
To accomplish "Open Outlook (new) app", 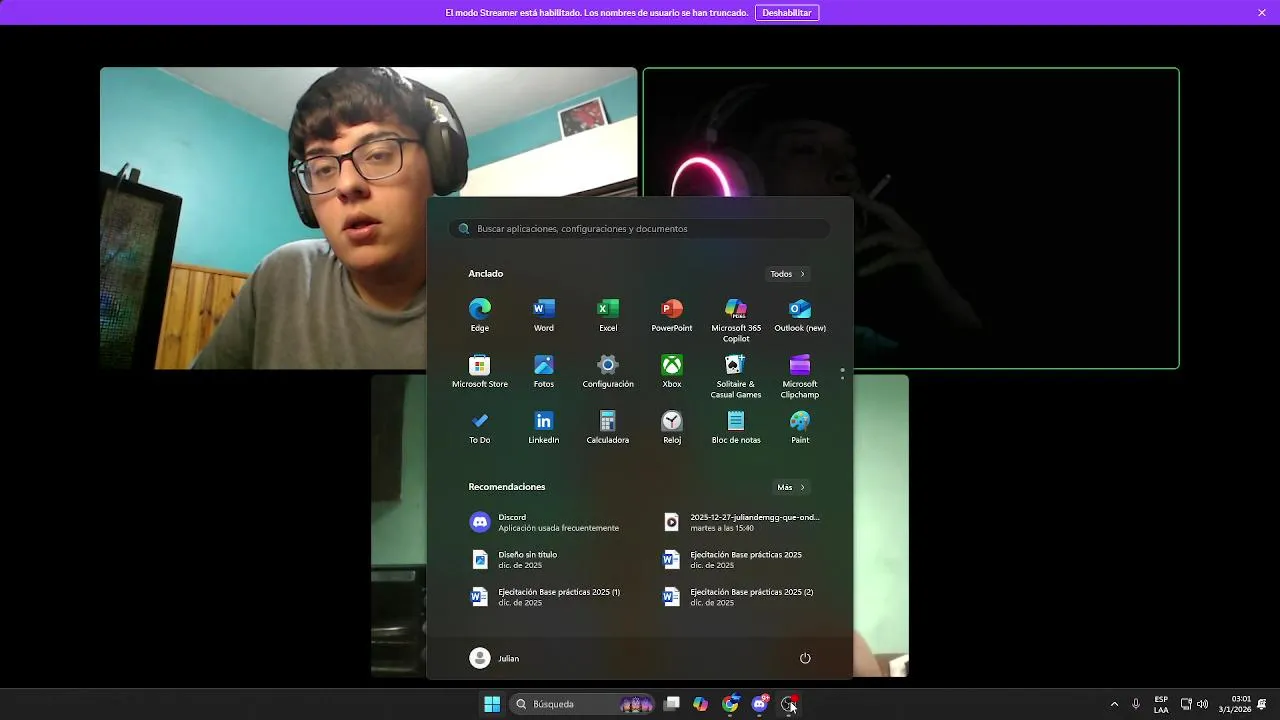I will tap(800, 314).
